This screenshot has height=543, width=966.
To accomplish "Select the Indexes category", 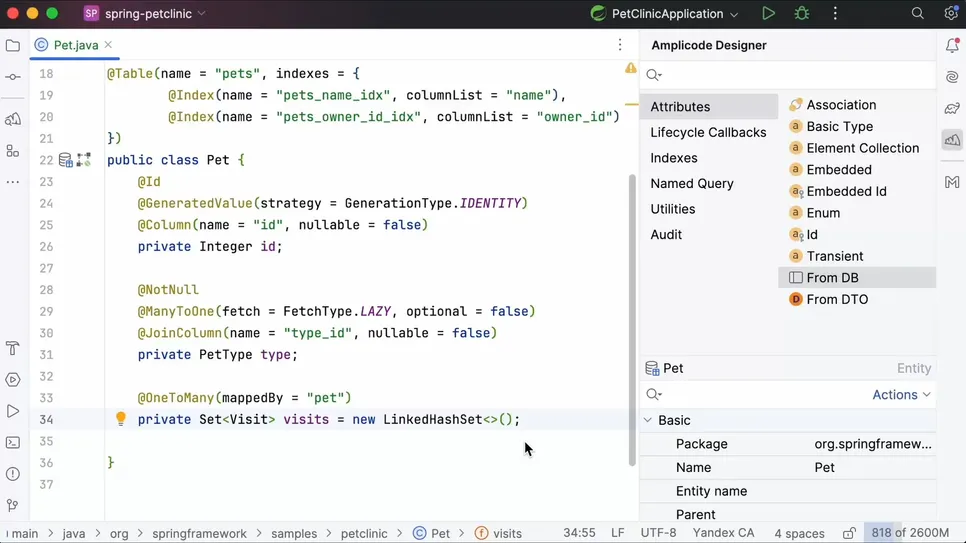I will [x=708, y=158].
